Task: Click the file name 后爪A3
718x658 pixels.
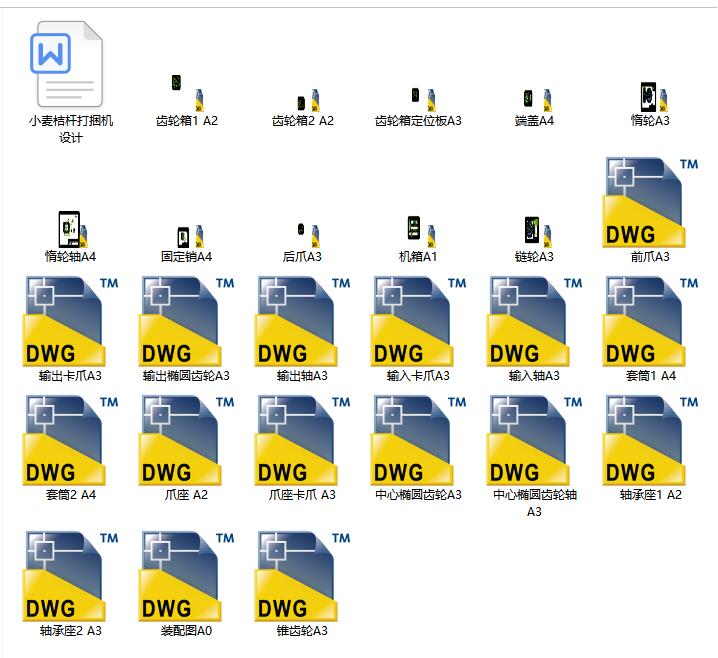Action: (302, 256)
